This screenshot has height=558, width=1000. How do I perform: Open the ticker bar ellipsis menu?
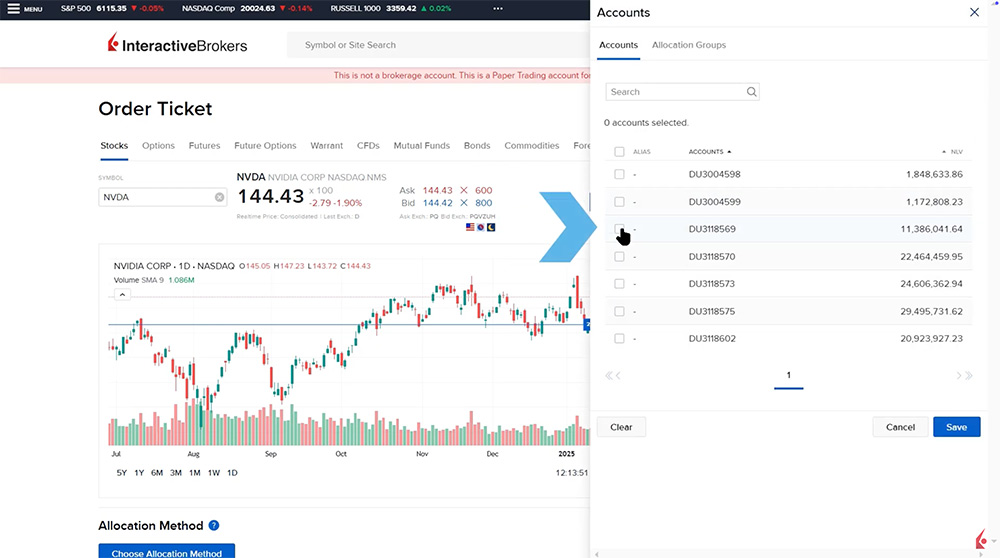point(498,9)
